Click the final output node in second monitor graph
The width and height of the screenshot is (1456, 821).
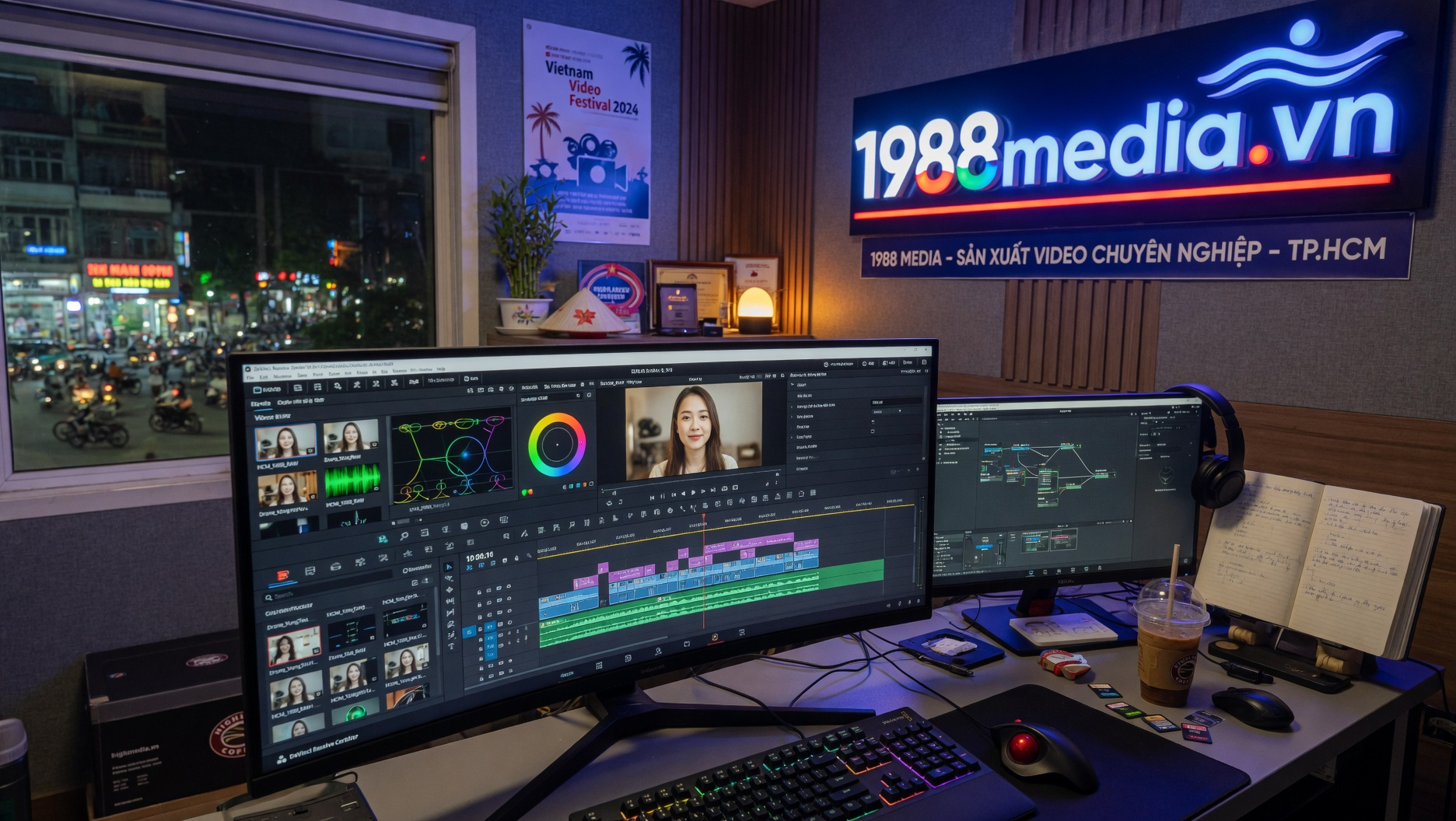1104,475
